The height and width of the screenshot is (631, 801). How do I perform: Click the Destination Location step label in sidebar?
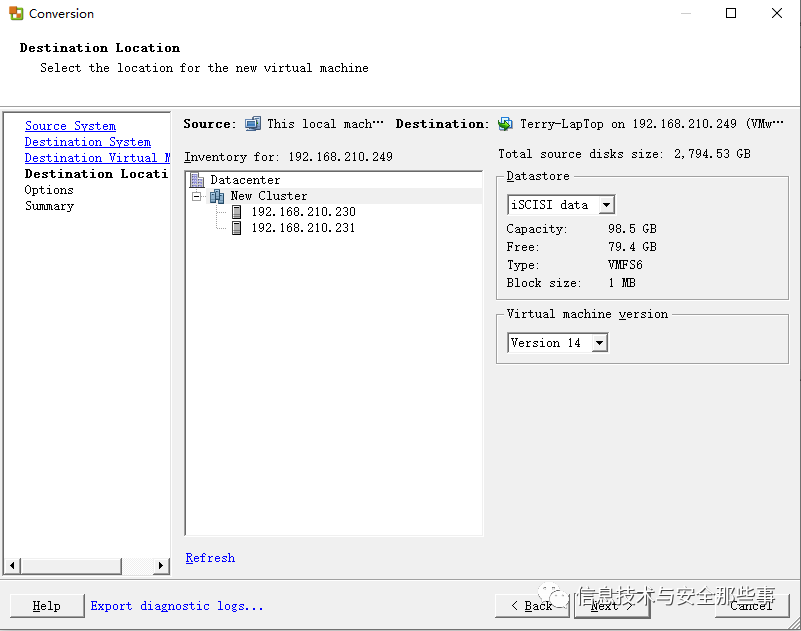coord(96,174)
